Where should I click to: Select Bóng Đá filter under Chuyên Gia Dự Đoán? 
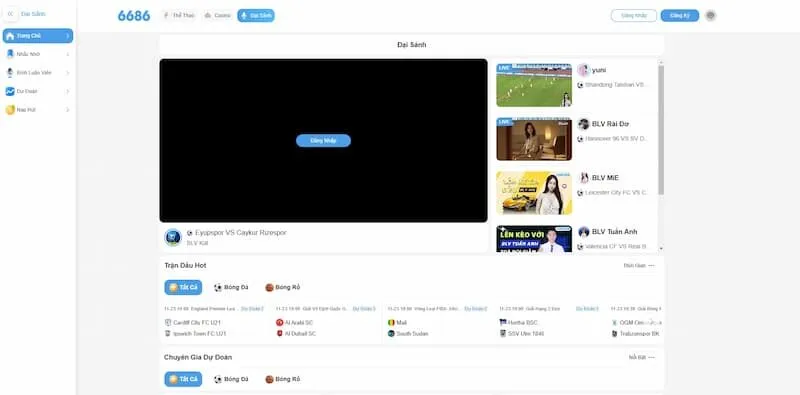tap(231, 379)
